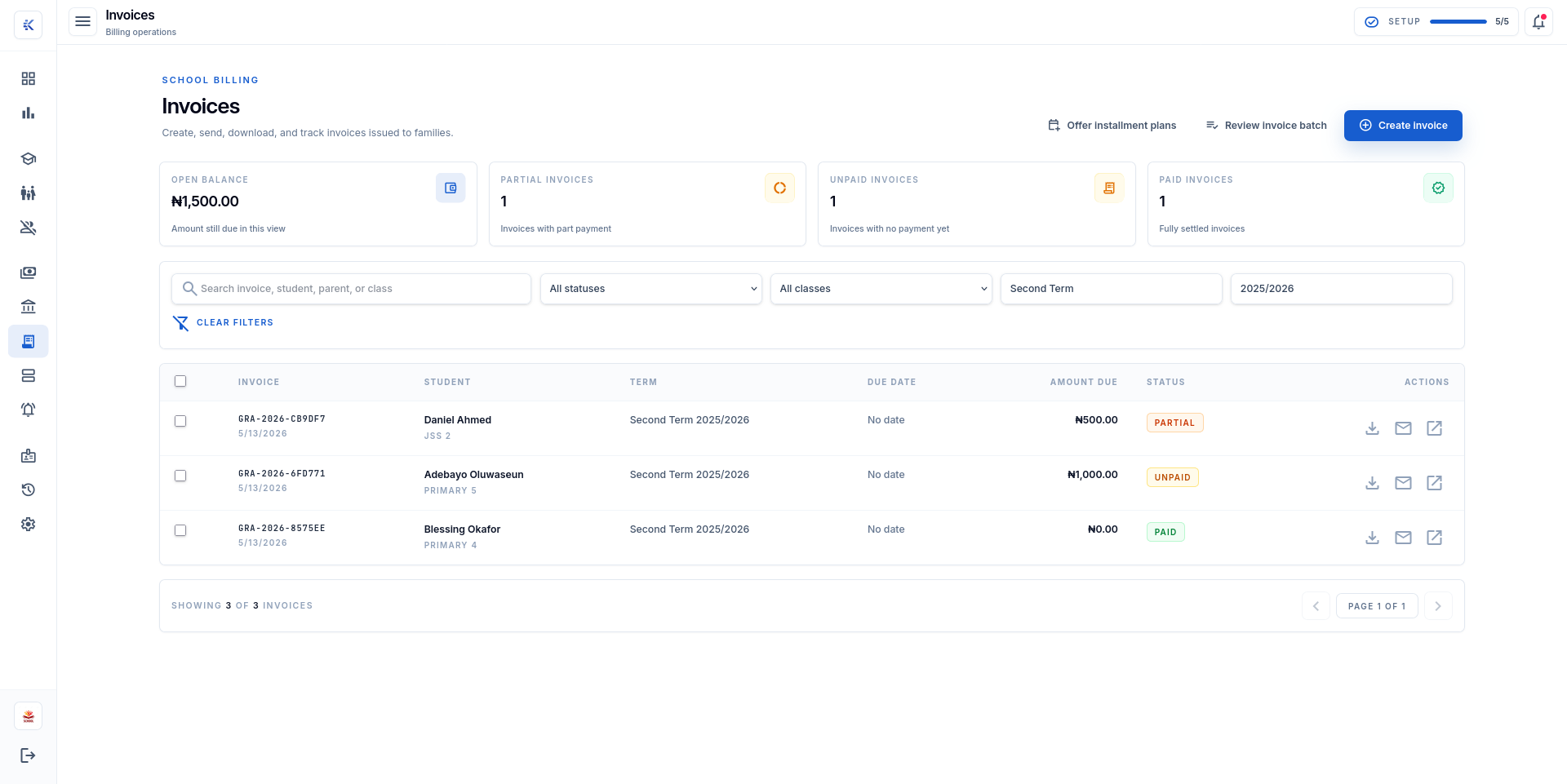Open Blessing Okafor's invoice externally
The height and width of the screenshot is (784, 1567).
click(x=1434, y=538)
